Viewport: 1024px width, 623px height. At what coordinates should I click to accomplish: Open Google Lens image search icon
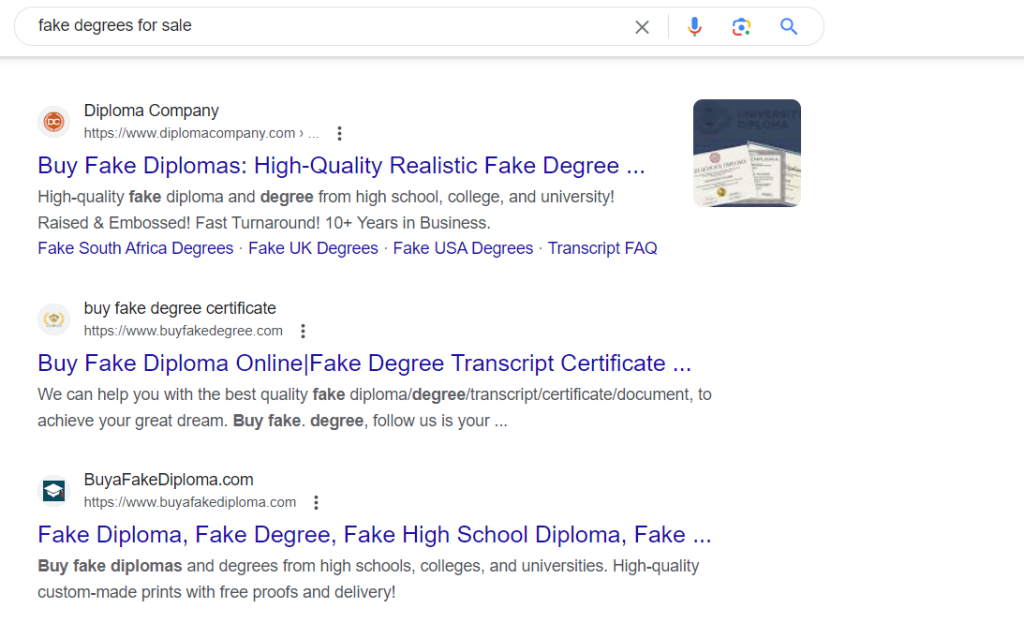click(741, 27)
